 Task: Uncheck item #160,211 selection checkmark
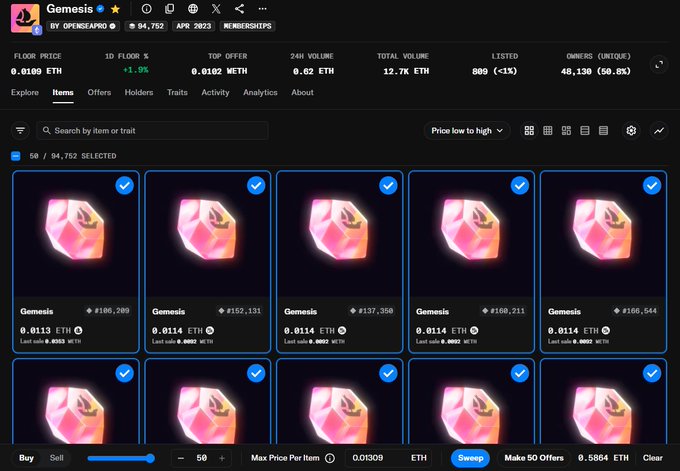[520, 186]
